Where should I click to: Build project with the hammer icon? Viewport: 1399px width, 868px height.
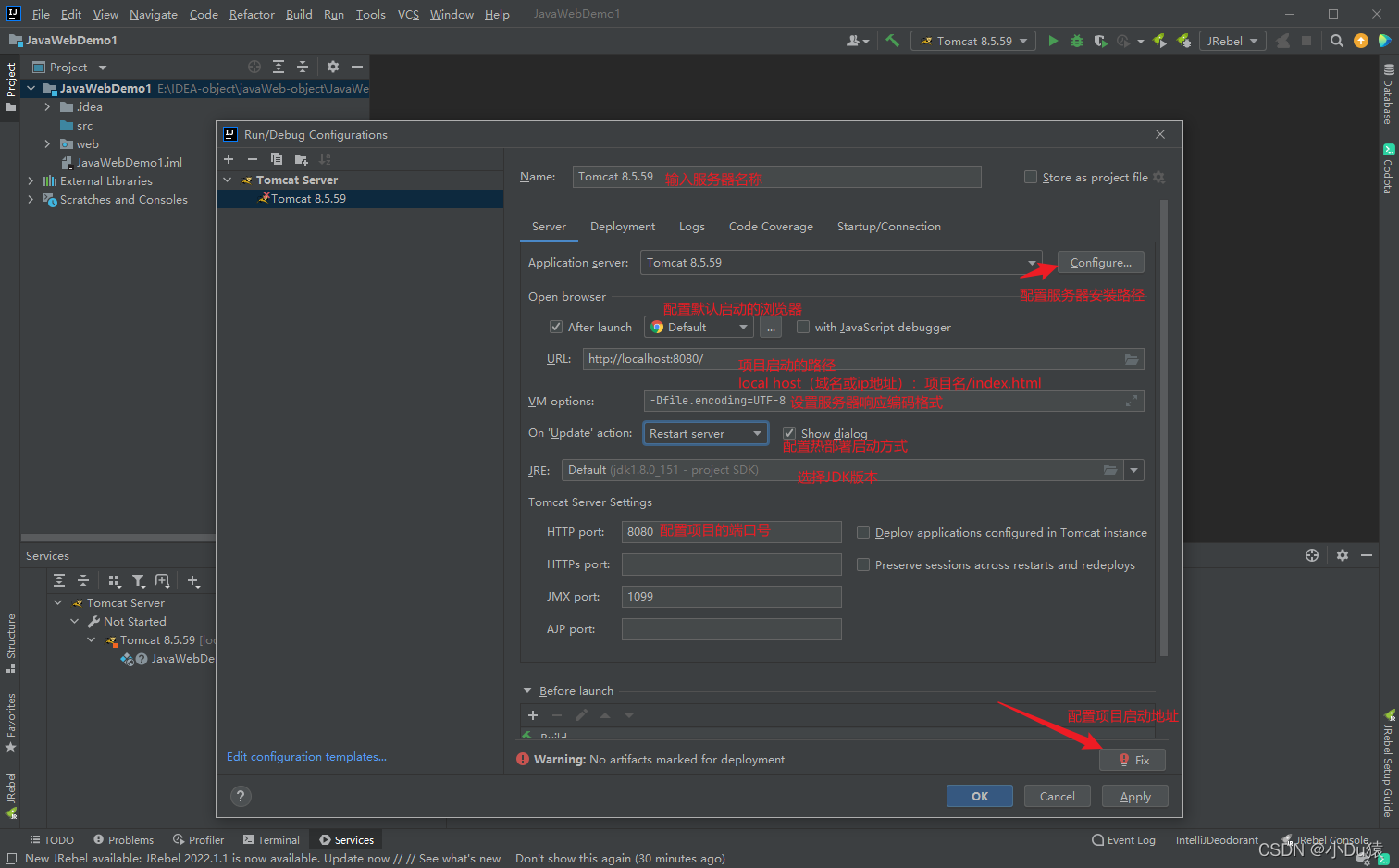(892, 41)
